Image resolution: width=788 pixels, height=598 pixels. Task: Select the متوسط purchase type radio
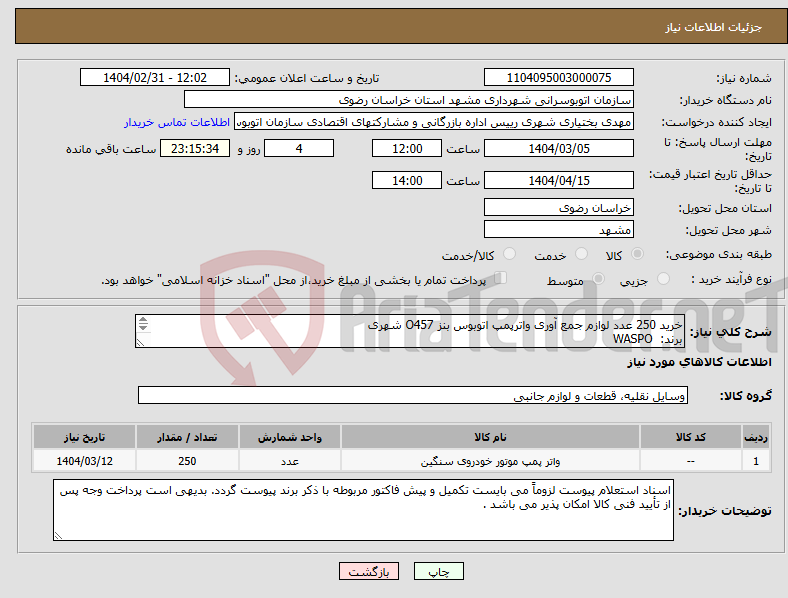point(598,278)
